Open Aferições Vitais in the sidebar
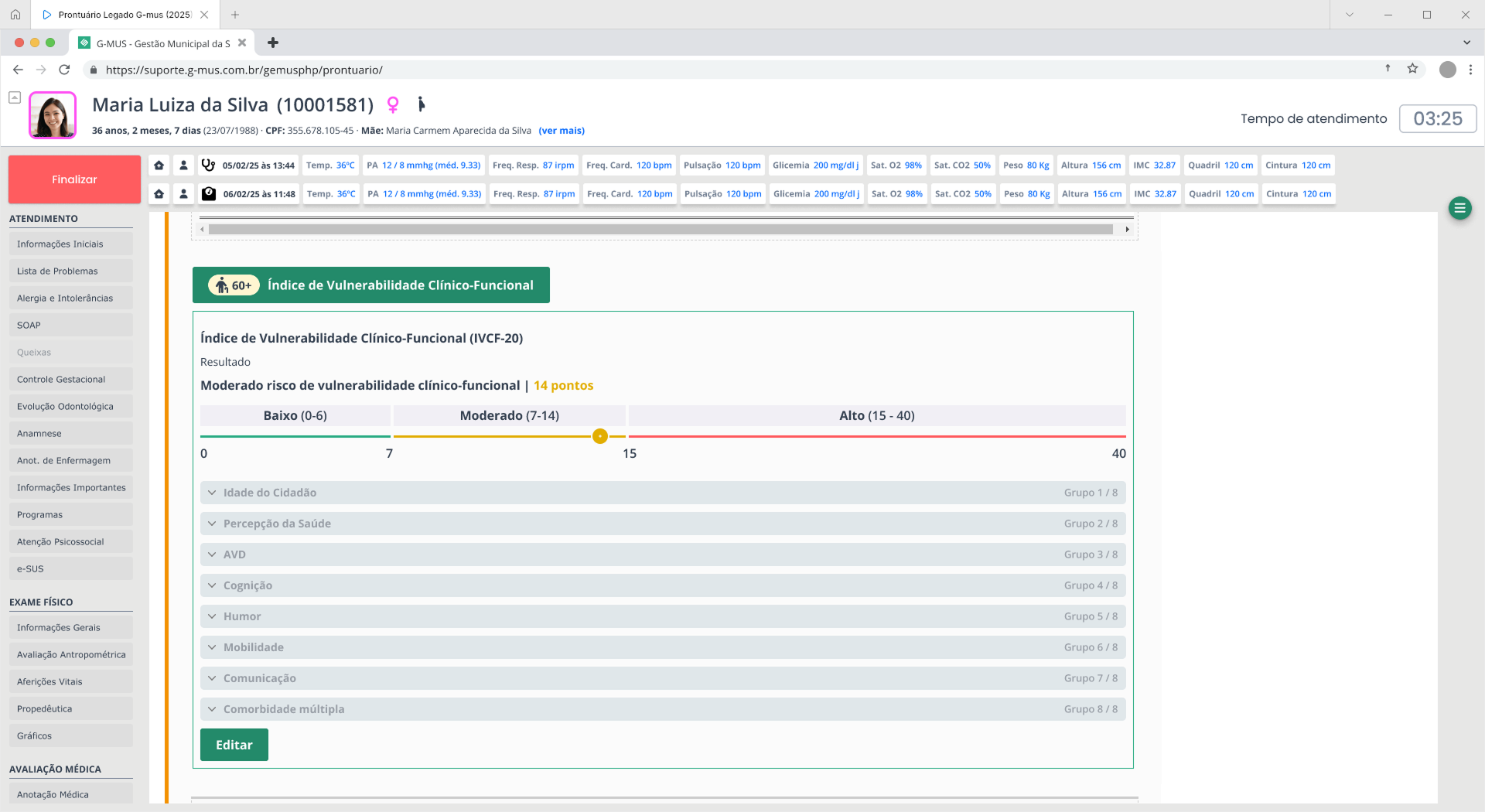The height and width of the screenshot is (812, 1485). (71, 681)
